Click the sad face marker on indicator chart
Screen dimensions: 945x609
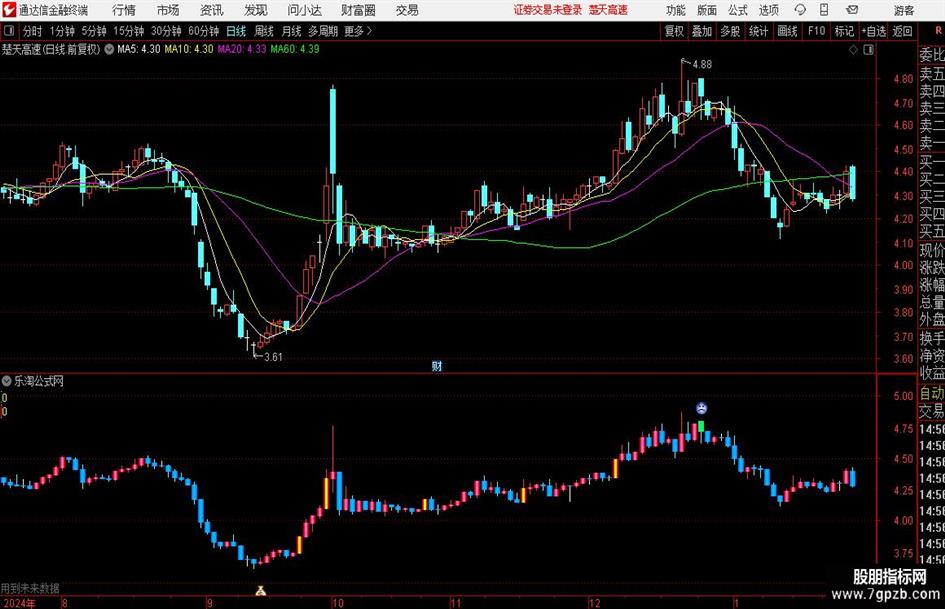tap(701, 408)
